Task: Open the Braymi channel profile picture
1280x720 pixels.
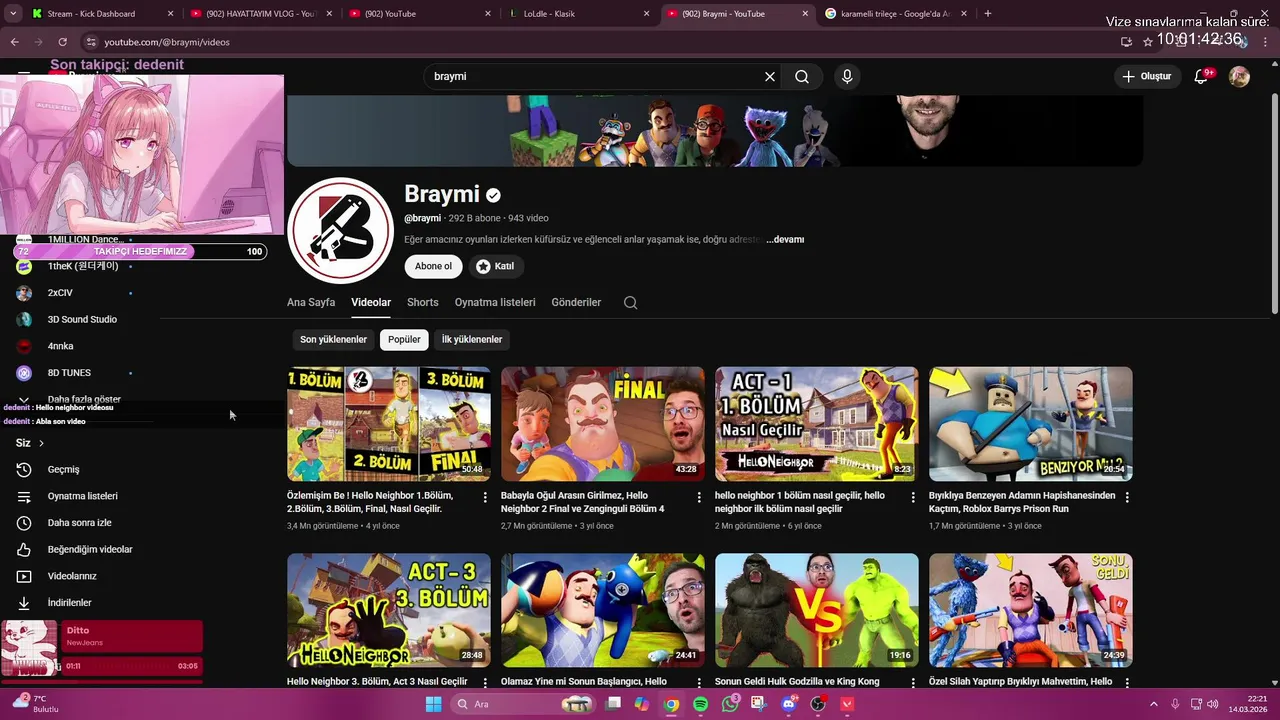Action: (340, 231)
